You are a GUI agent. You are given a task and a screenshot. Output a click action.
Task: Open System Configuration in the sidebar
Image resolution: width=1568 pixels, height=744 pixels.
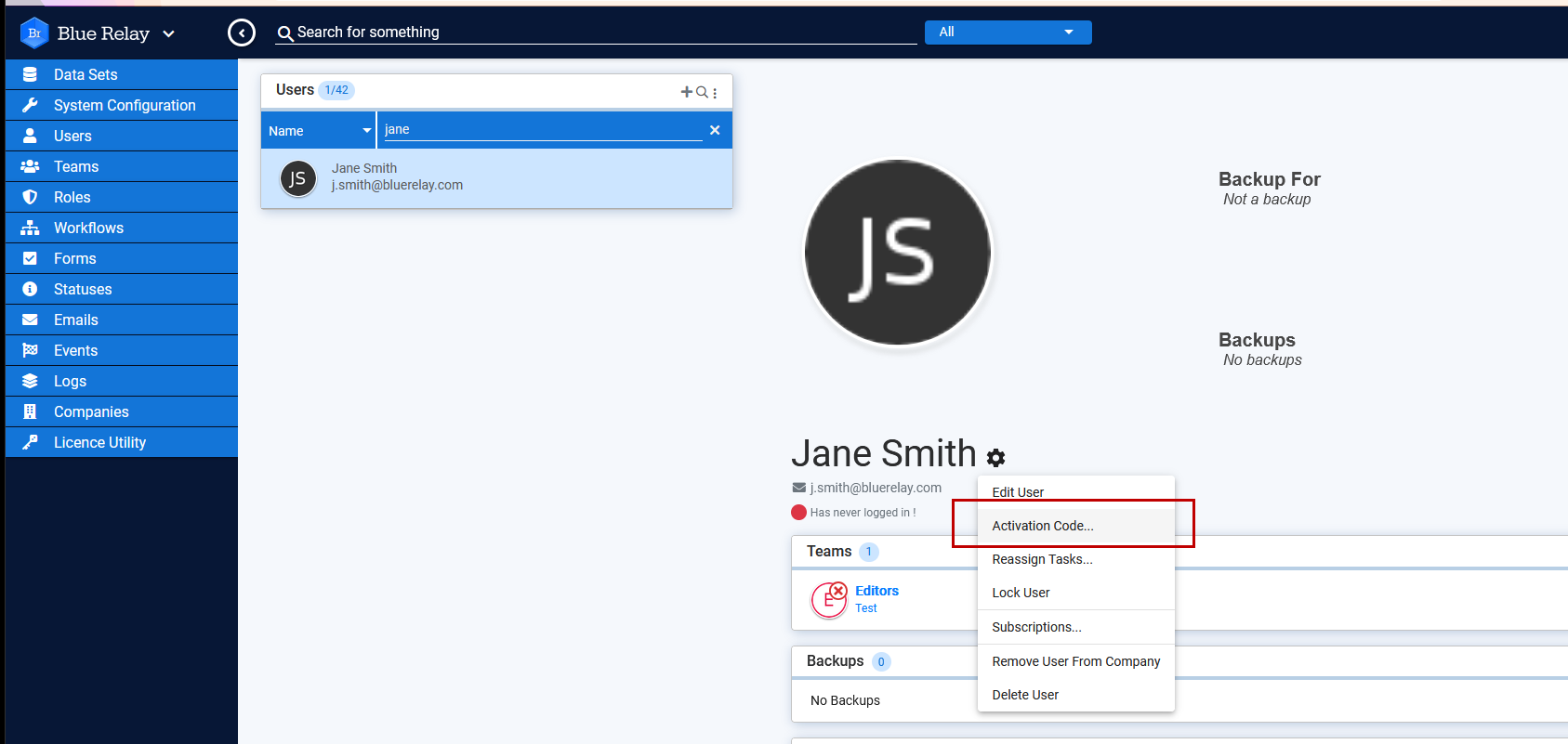click(122, 105)
